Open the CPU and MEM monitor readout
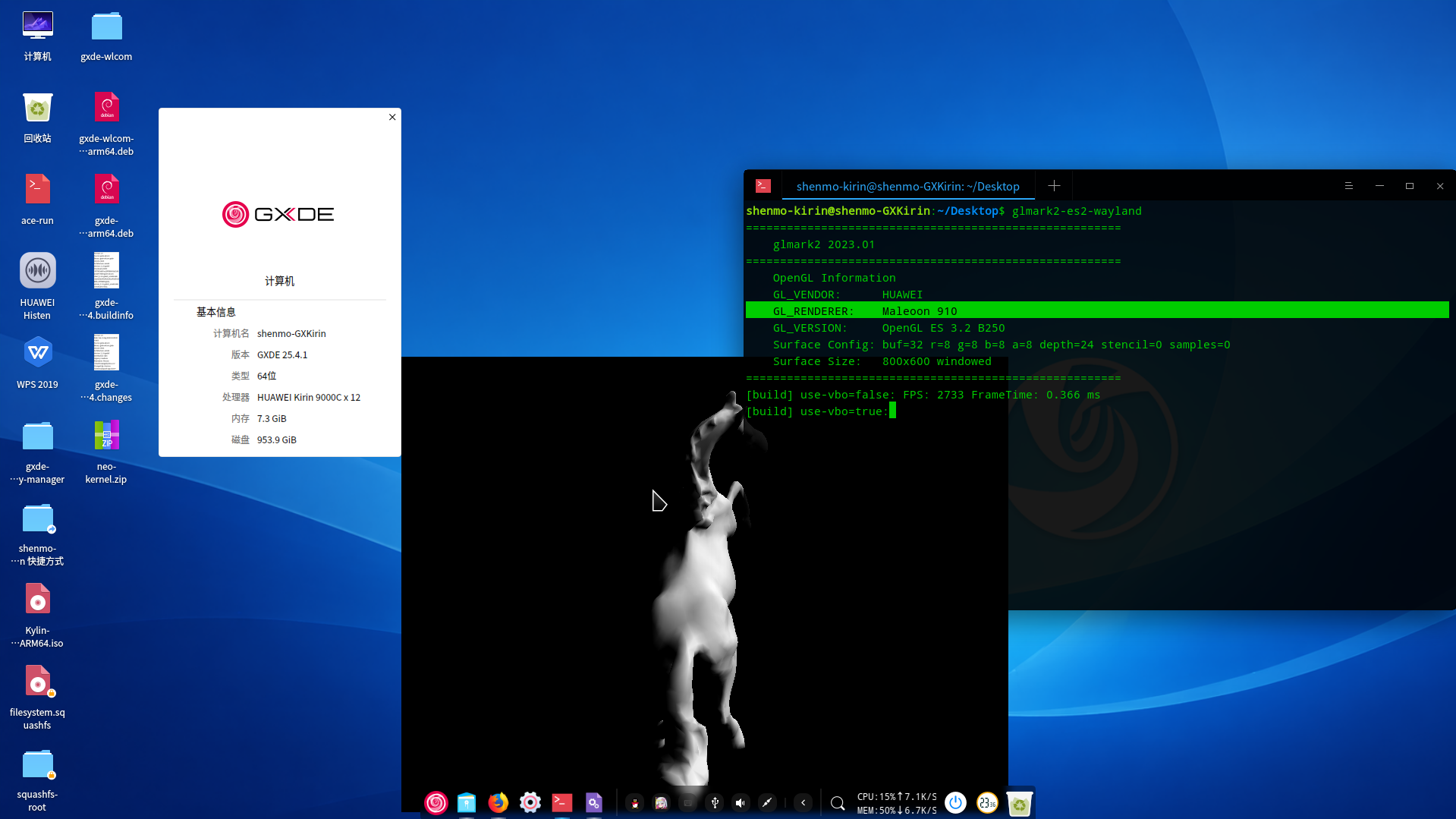 click(x=897, y=803)
